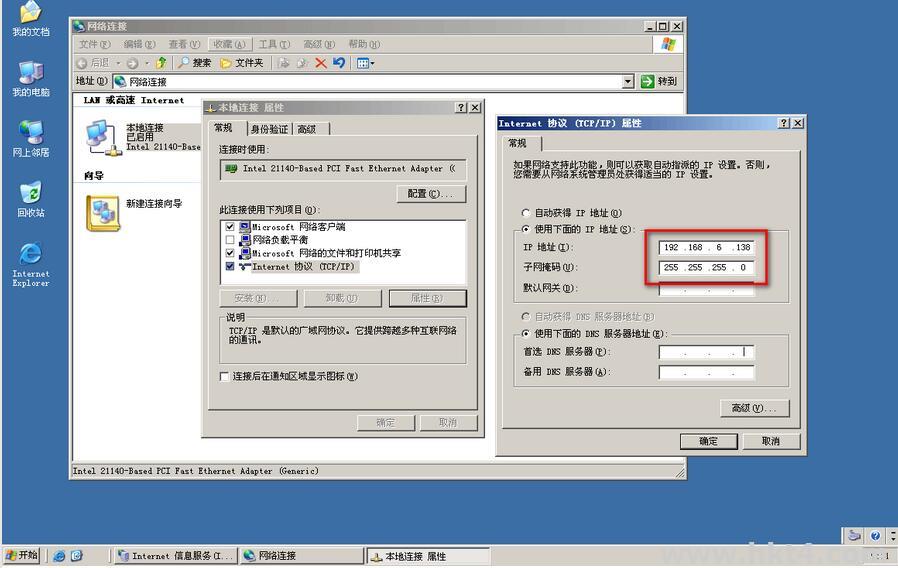This screenshot has width=898, height=568.
Task: Switch to 网络连接 taskbar button
Action: [x=301, y=555]
